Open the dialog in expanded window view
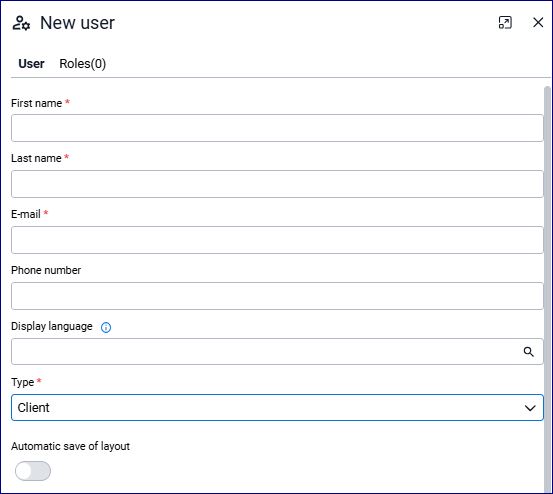The height and width of the screenshot is (494, 553). [505, 23]
